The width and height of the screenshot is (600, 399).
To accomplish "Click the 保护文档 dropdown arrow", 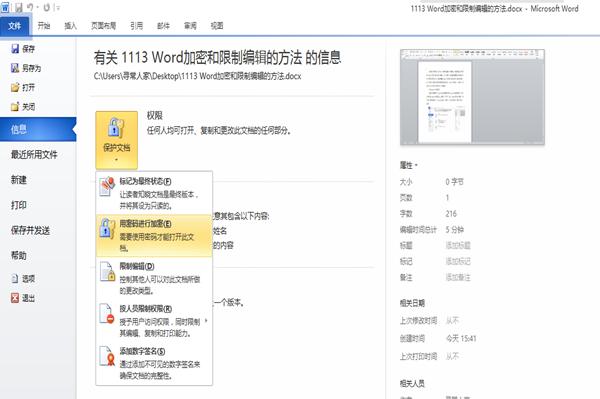I will coord(116,159).
